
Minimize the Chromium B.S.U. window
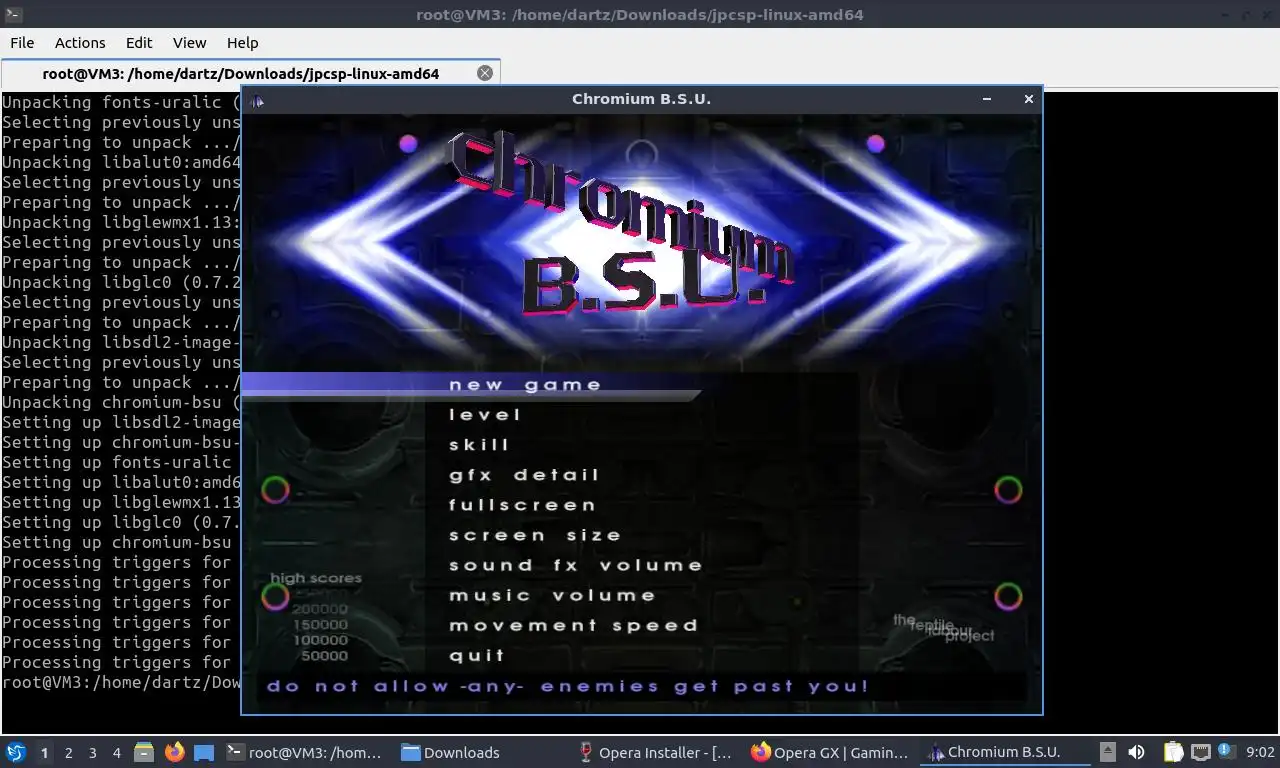point(987,99)
